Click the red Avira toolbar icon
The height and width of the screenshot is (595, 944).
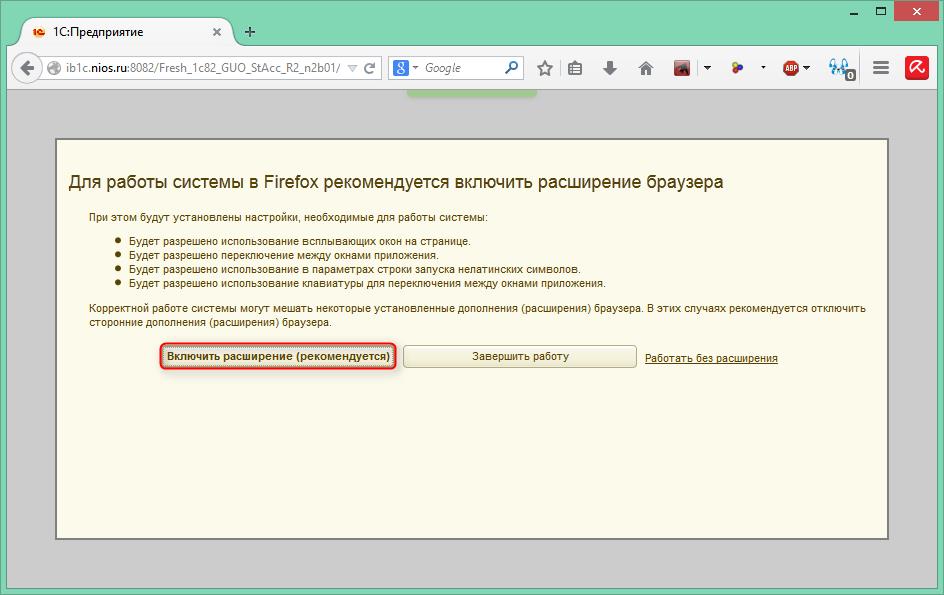point(916,68)
